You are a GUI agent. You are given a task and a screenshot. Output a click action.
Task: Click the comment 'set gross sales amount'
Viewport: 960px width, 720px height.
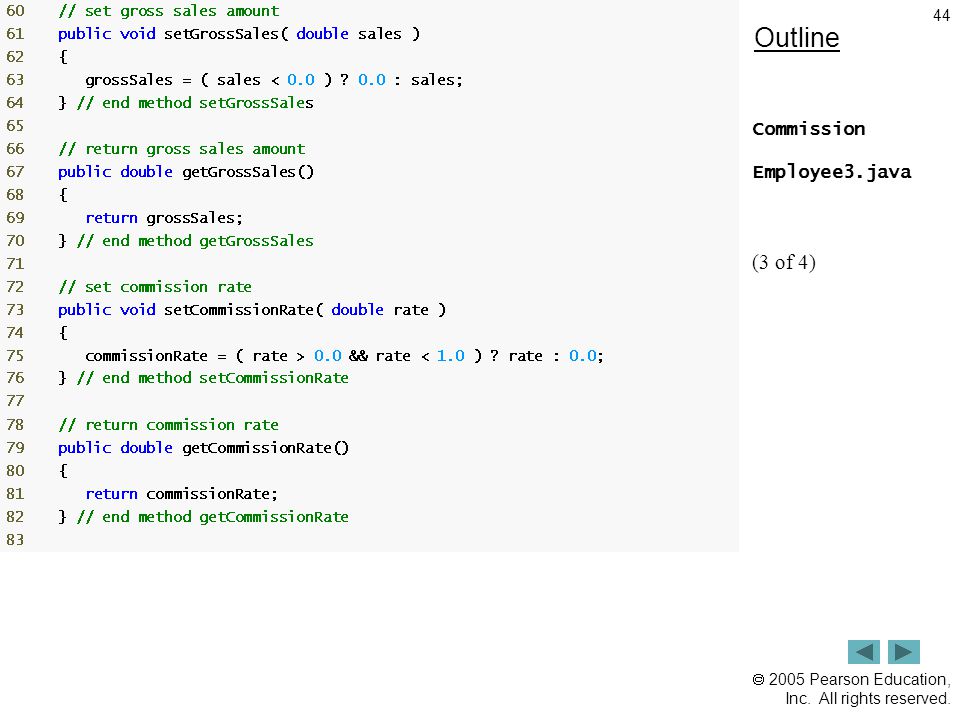click(x=169, y=11)
